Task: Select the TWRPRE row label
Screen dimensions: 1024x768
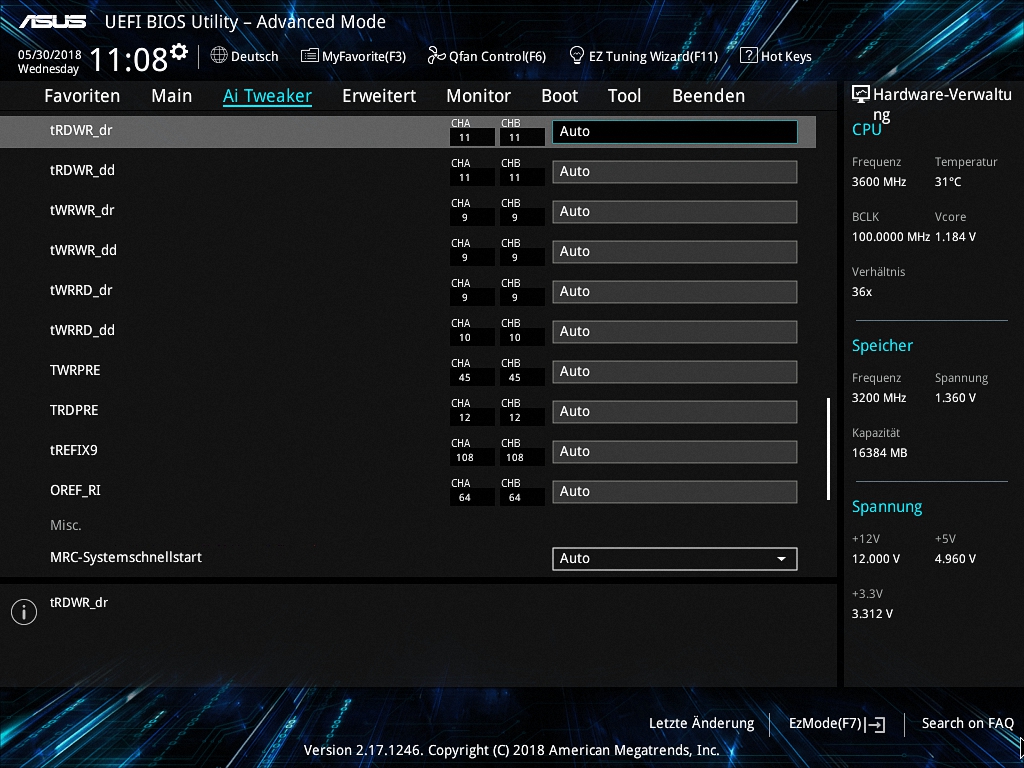Action: 75,370
